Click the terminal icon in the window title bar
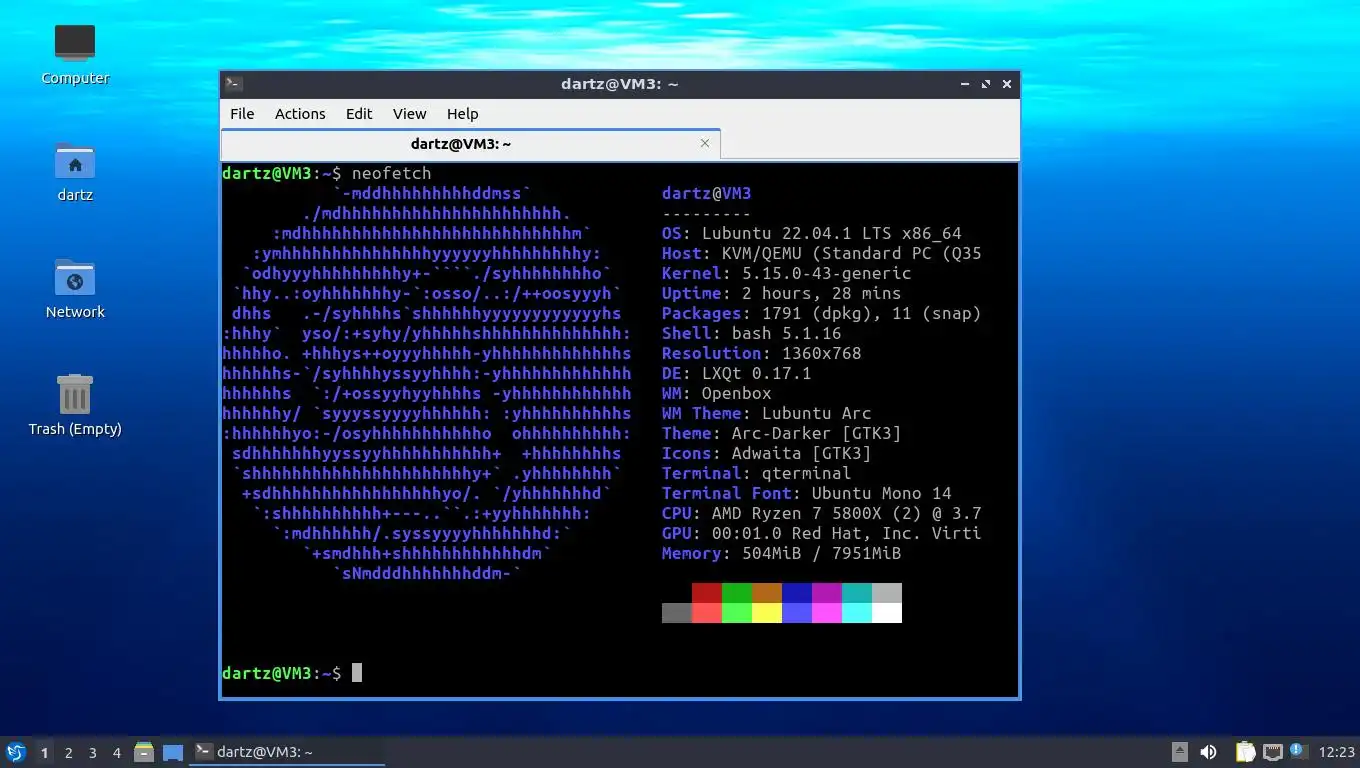The width and height of the screenshot is (1360, 768). [x=234, y=84]
